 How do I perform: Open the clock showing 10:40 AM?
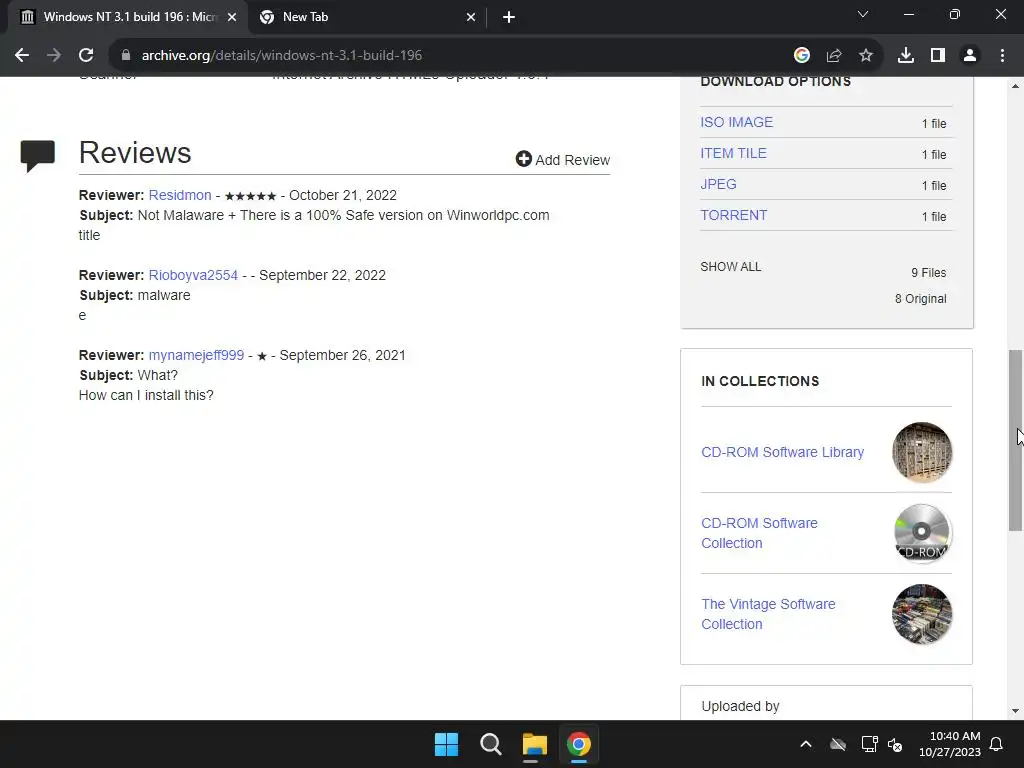[x=950, y=744]
